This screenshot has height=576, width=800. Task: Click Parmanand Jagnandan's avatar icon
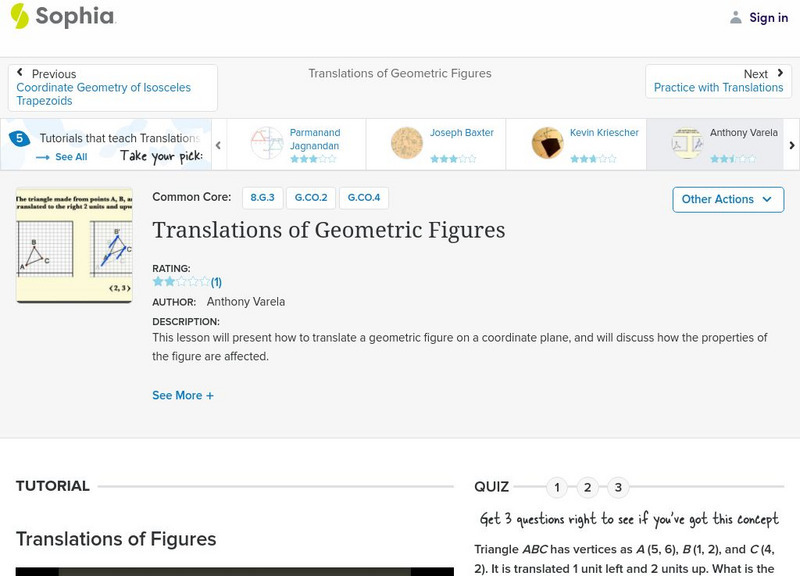267,144
